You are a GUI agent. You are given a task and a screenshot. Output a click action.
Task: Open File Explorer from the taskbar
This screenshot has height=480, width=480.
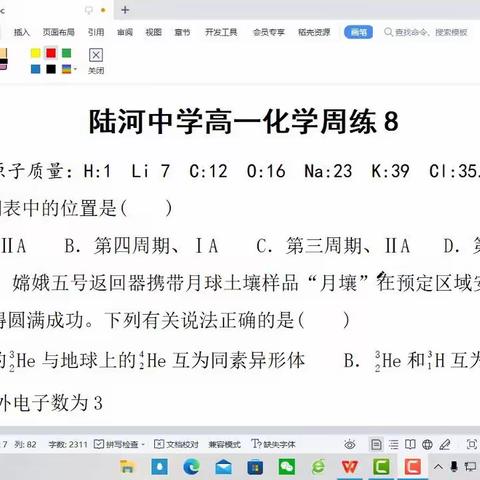click(x=127, y=467)
